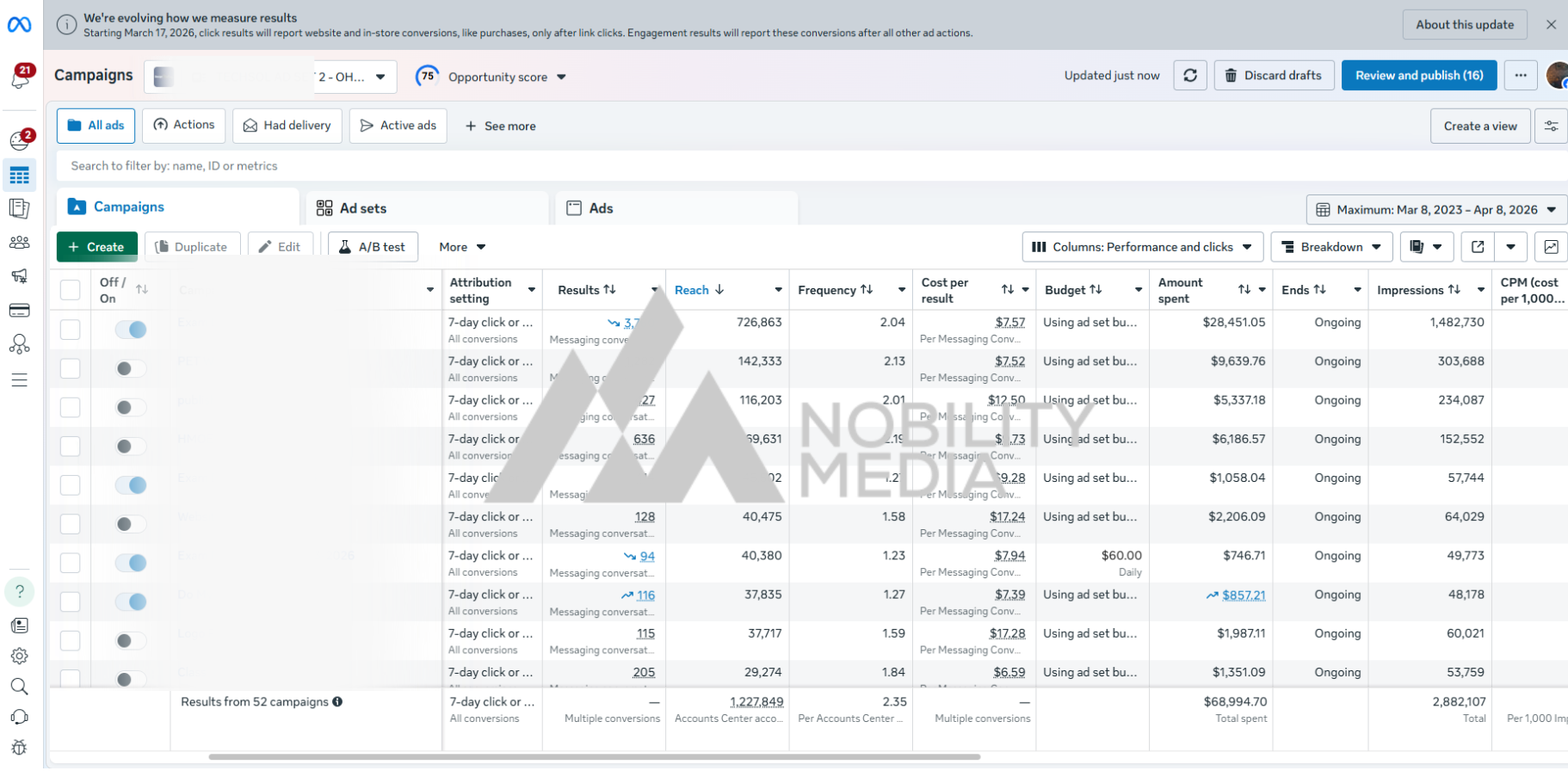Open Events Manager icon in sidebar
The width and height of the screenshot is (1568, 777).
point(20,344)
